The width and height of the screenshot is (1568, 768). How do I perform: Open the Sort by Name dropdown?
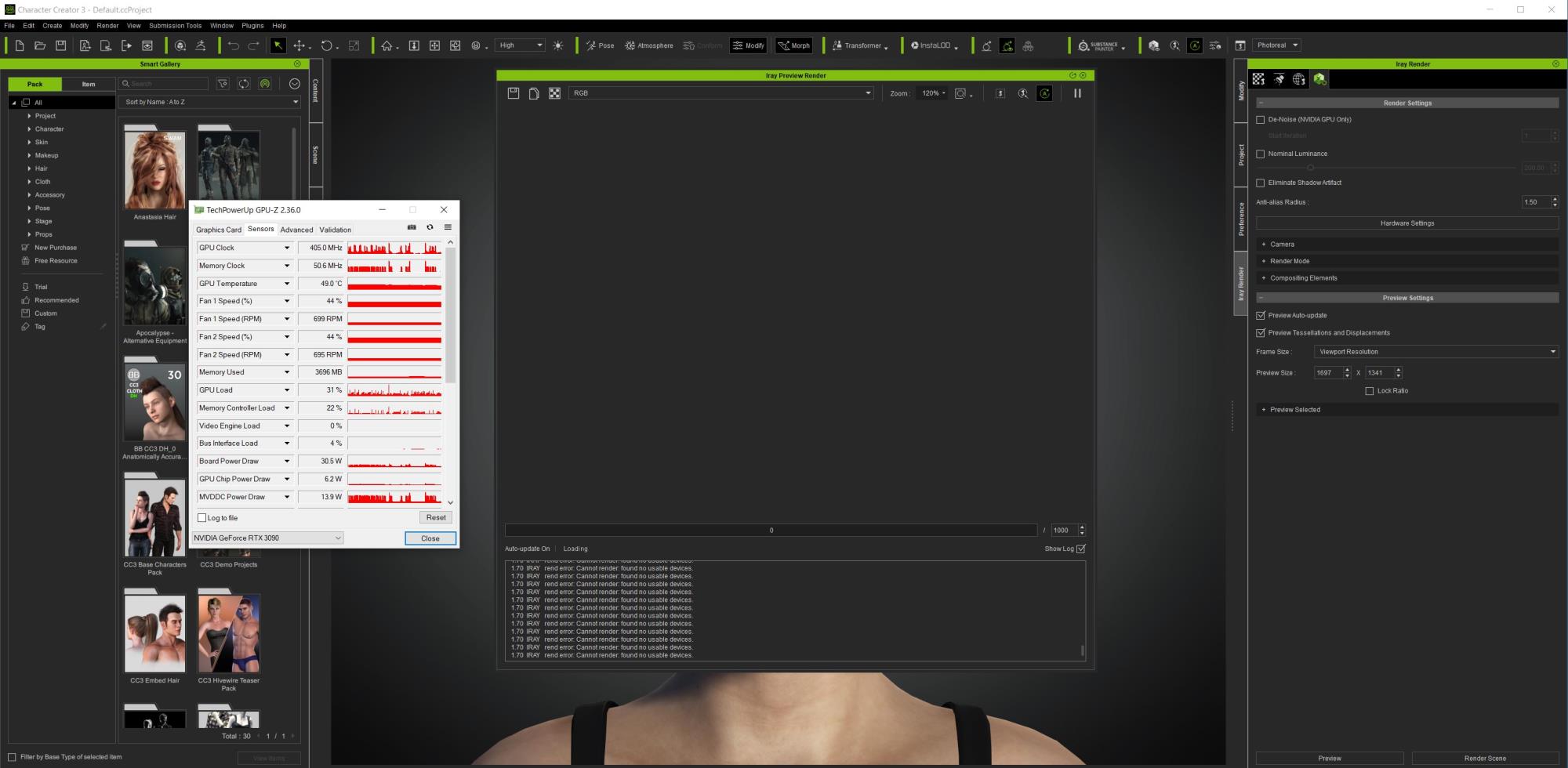pyautogui.click(x=210, y=102)
